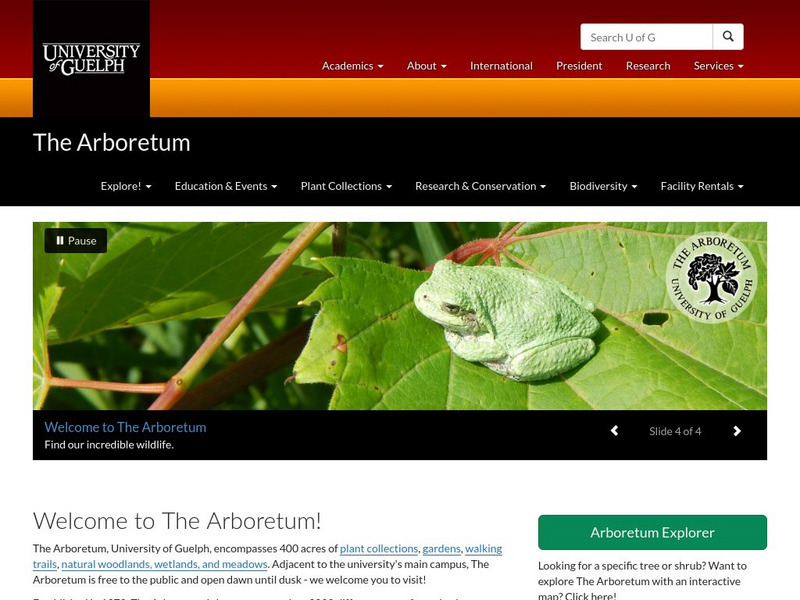The width and height of the screenshot is (800, 600).
Task: Click the search magnifier icon button
Action: (x=728, y=37)
